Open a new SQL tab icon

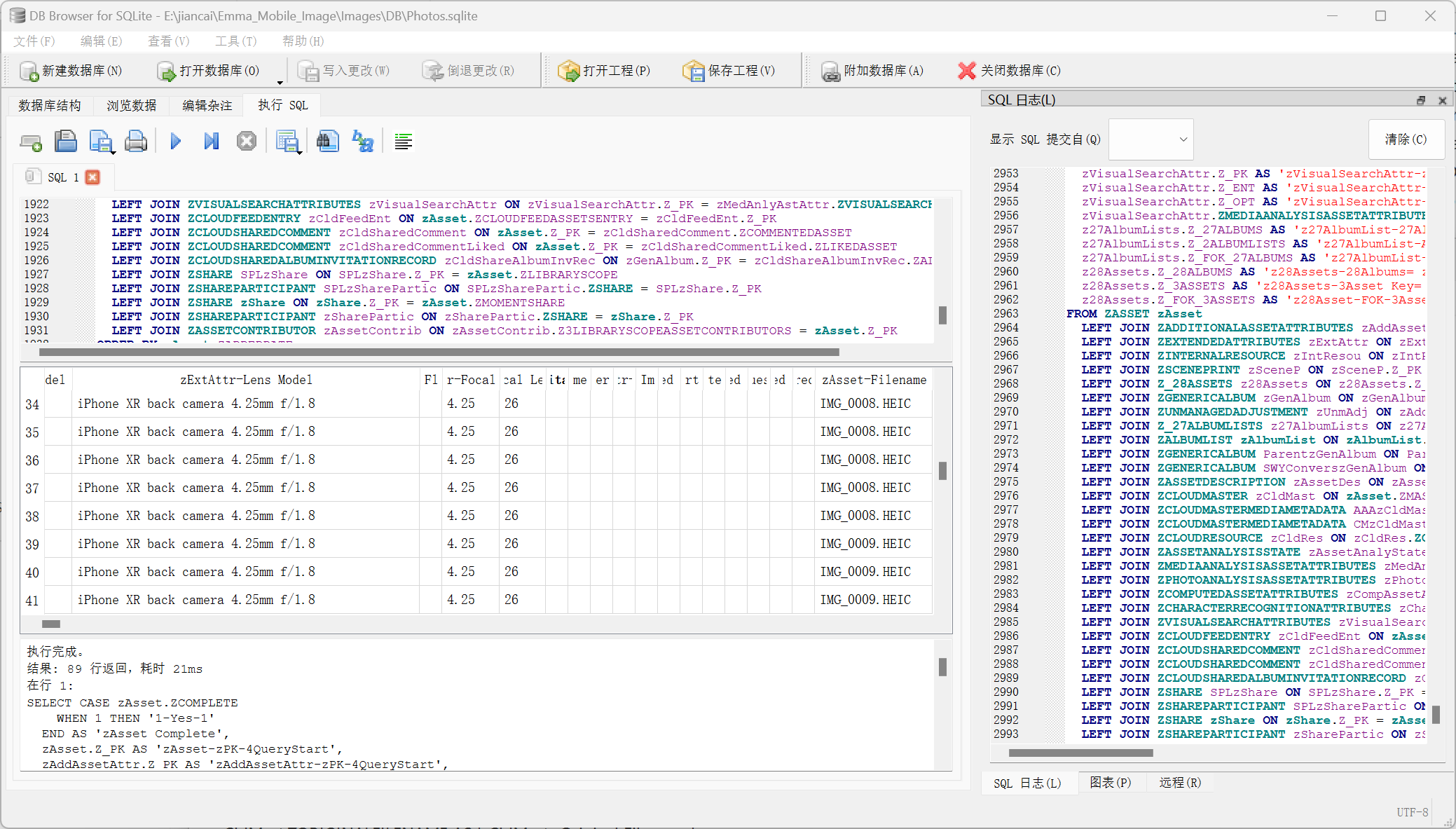coord(30,142)
